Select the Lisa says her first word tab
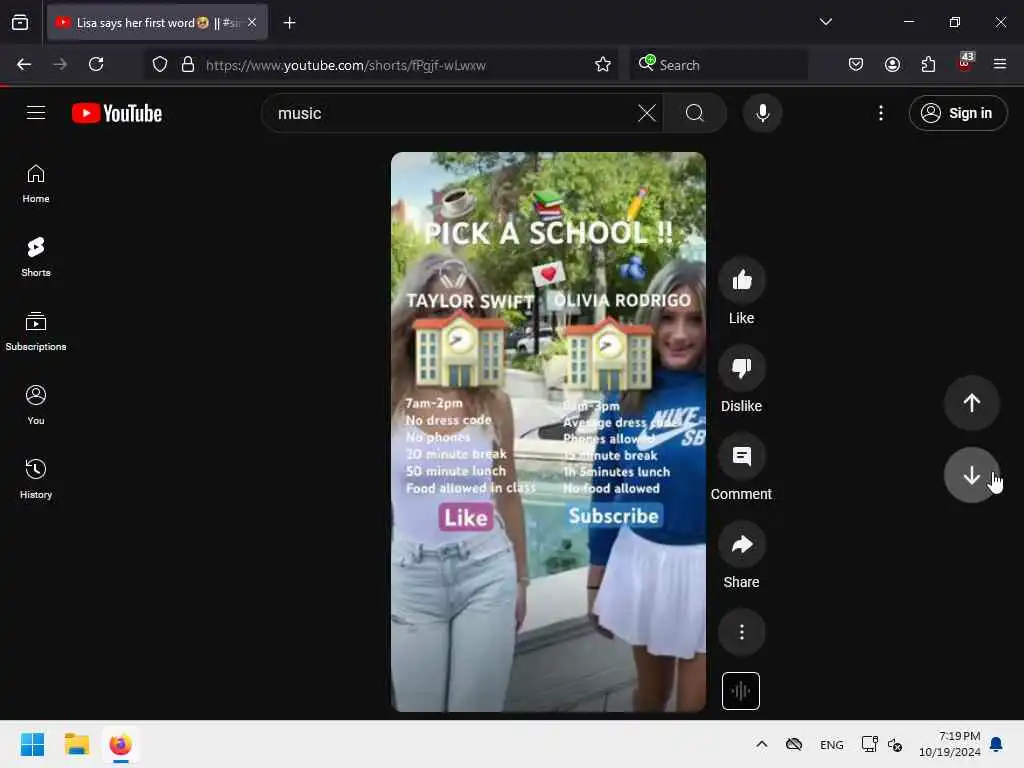Image resolution: width=1024 pixels, height=768 pixels. [157, 22]
